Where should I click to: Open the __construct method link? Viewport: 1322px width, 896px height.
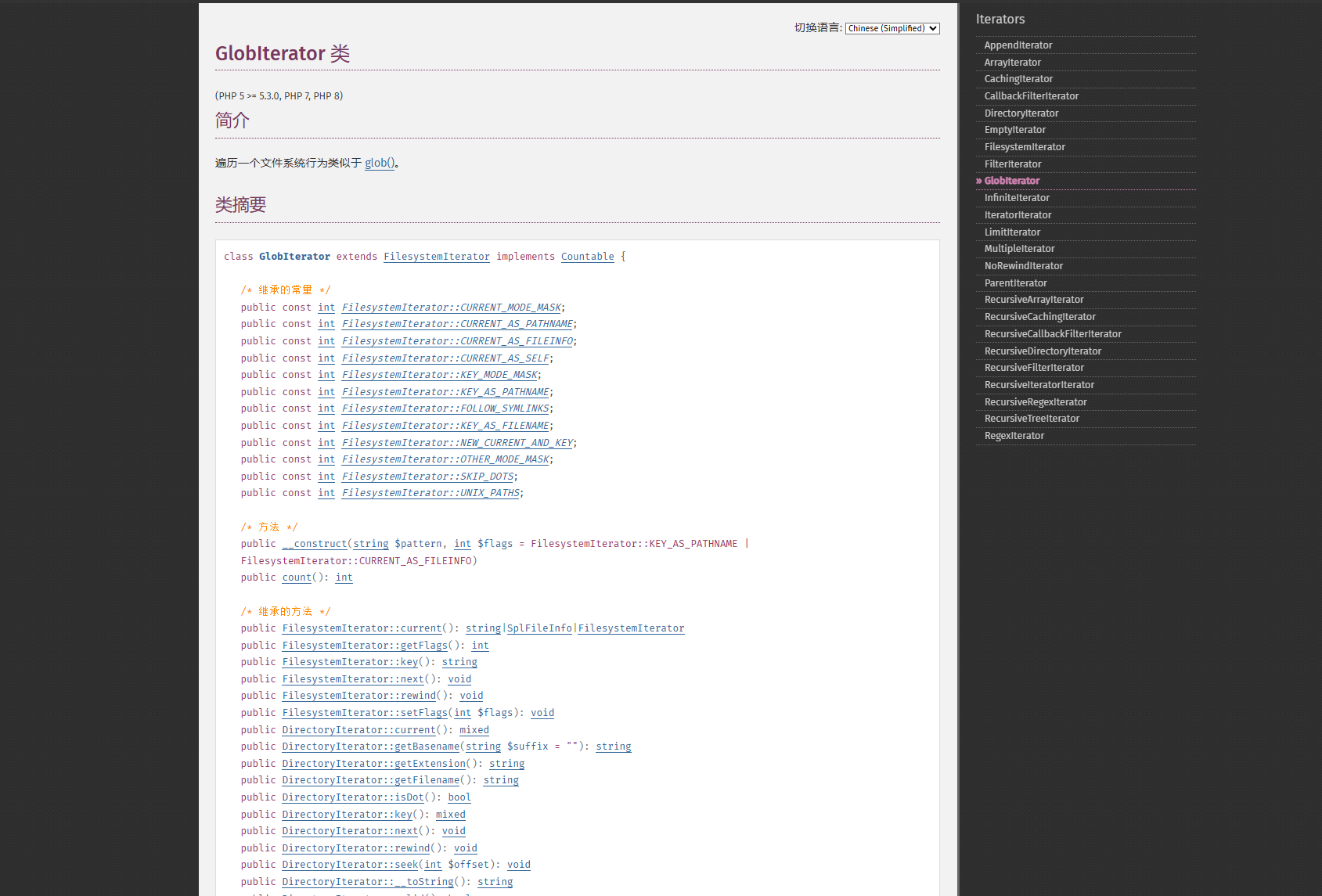[x=314, y=544]
